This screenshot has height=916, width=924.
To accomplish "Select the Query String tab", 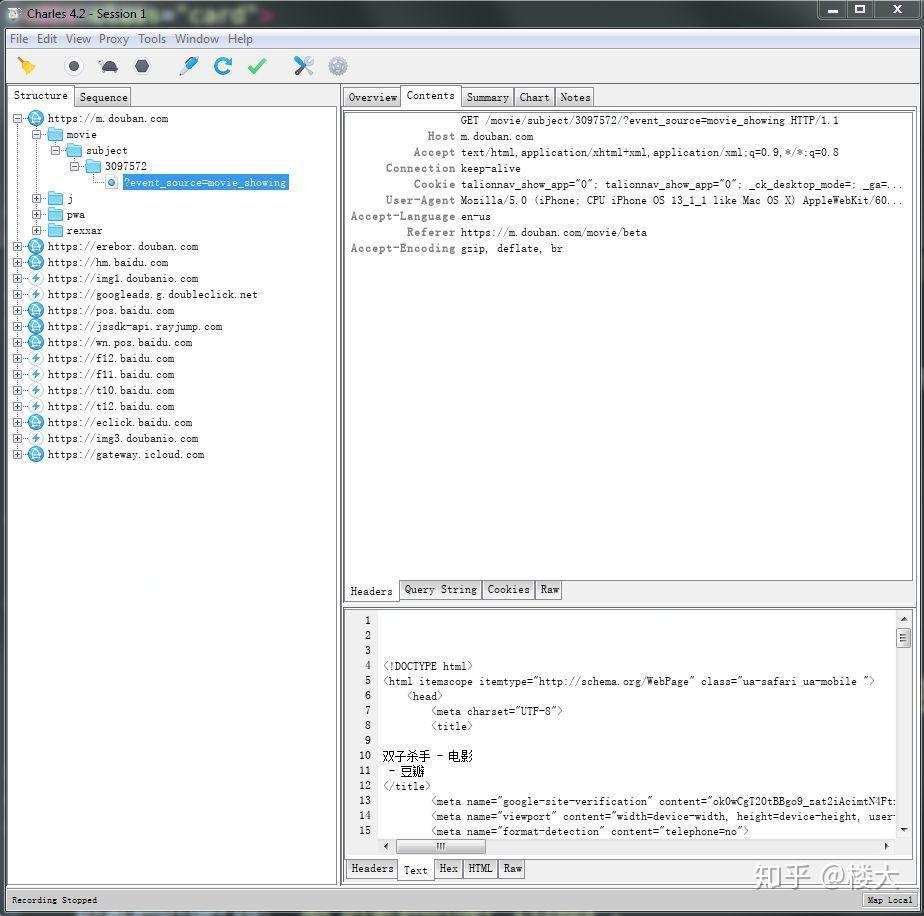I will [x=440, y=590].
